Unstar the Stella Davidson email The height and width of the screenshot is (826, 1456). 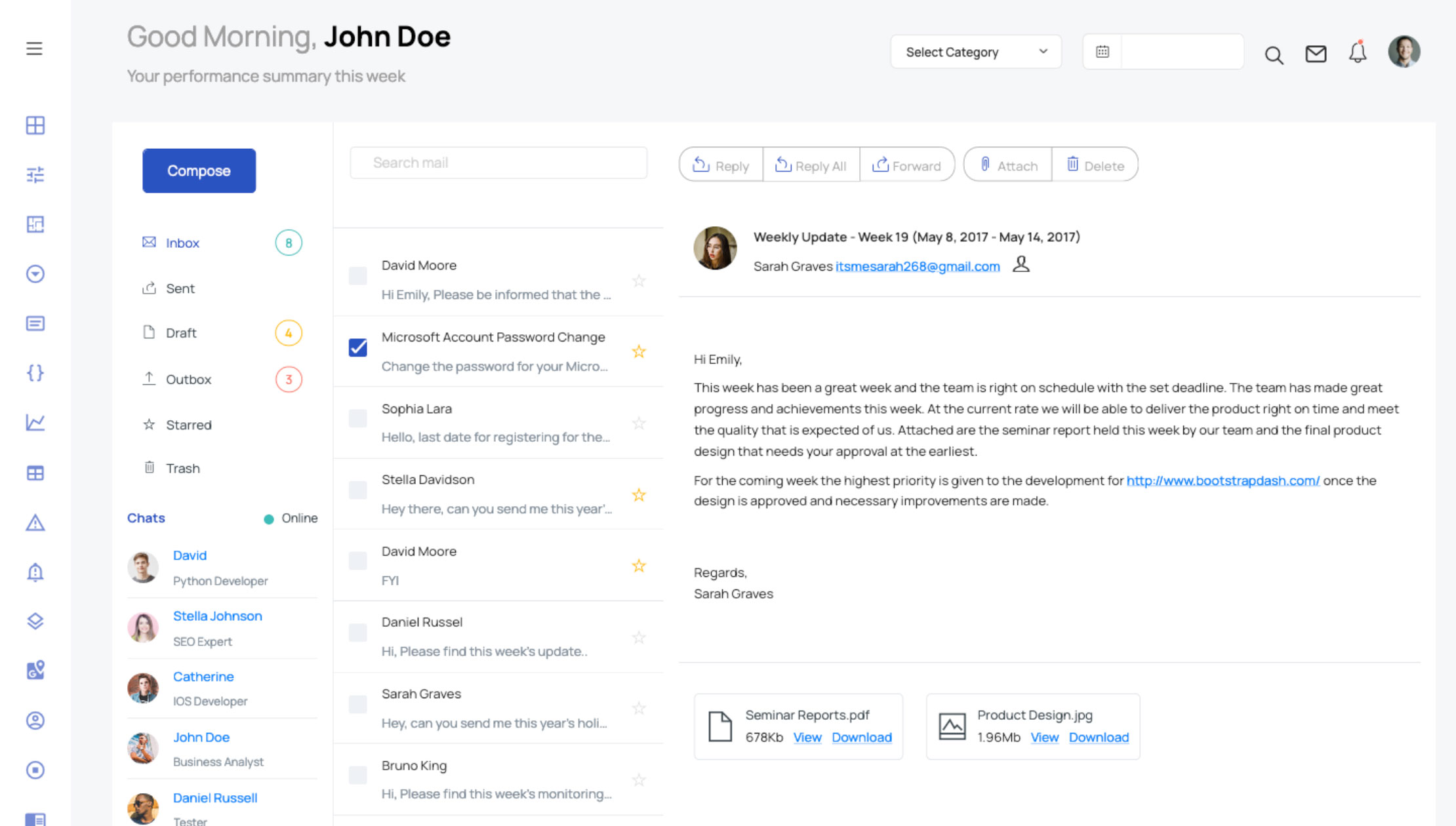[x=639, y=495]
